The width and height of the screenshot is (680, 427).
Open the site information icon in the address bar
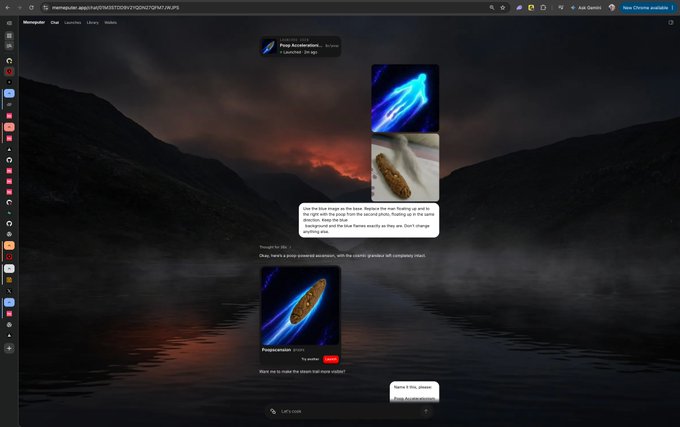tap(46, 8)
